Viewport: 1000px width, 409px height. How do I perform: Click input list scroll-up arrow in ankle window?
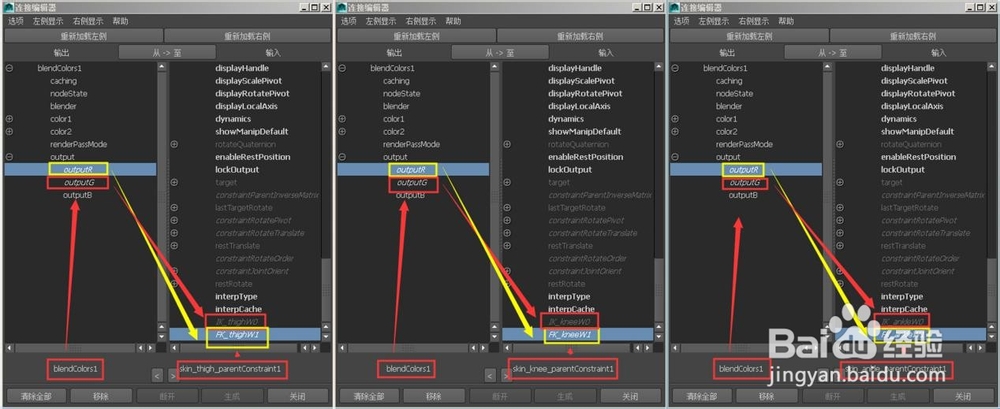click(x=992, y=66)
